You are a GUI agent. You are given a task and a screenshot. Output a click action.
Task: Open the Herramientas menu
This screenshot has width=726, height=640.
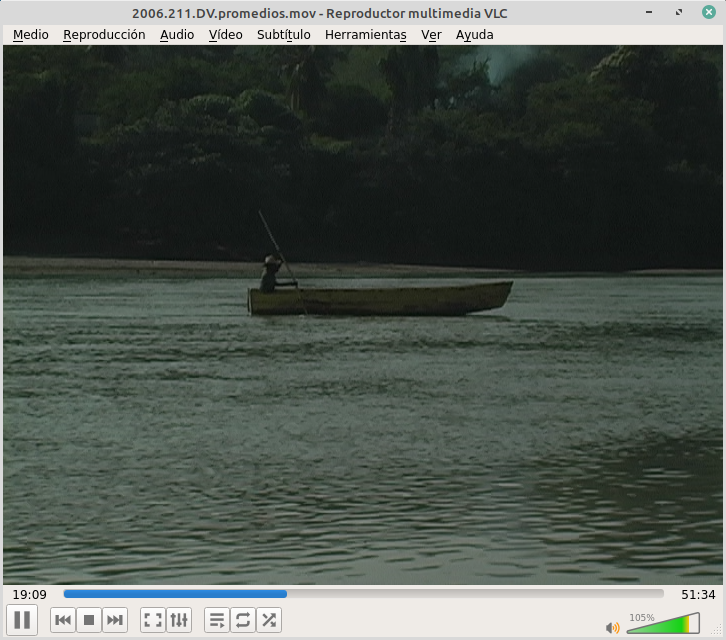366,35
